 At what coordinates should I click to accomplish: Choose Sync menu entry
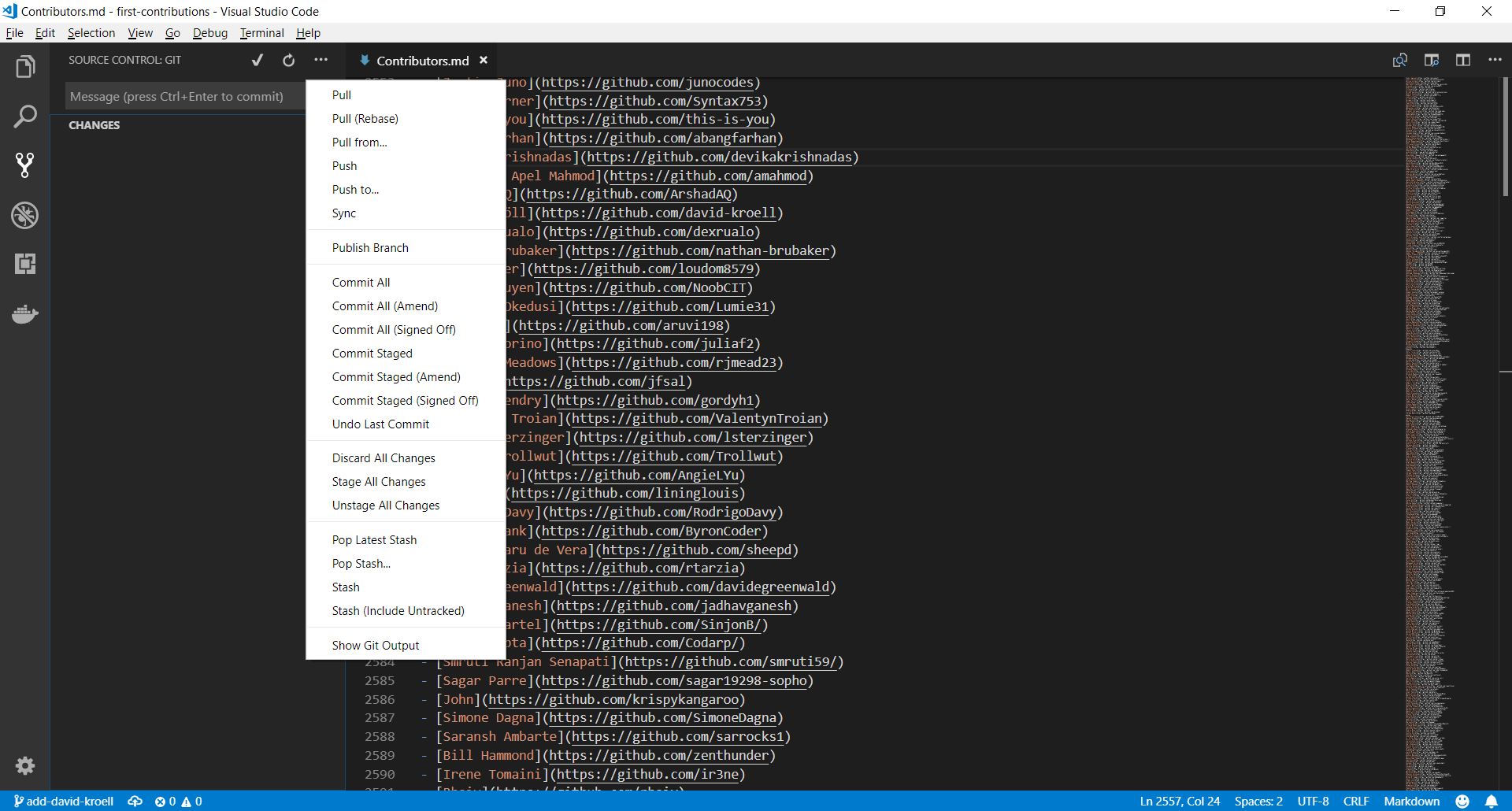[406, 213]
